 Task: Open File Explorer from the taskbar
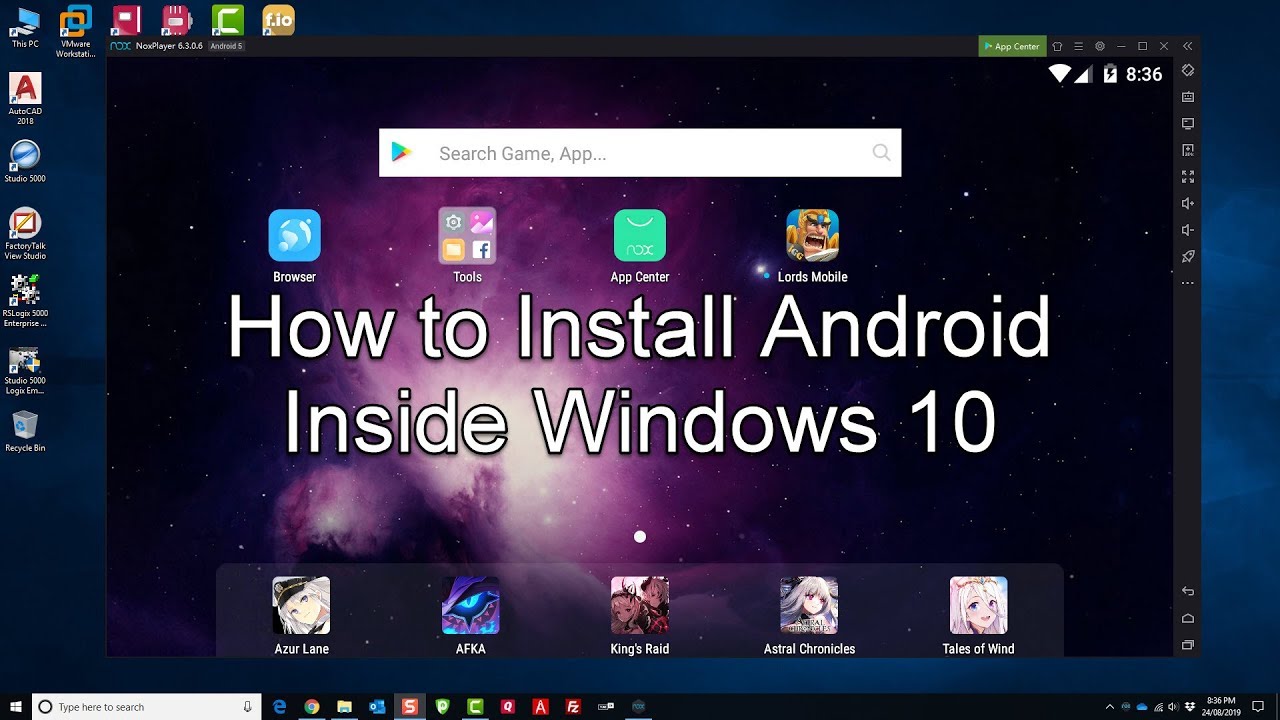click(x=344, y=706)
